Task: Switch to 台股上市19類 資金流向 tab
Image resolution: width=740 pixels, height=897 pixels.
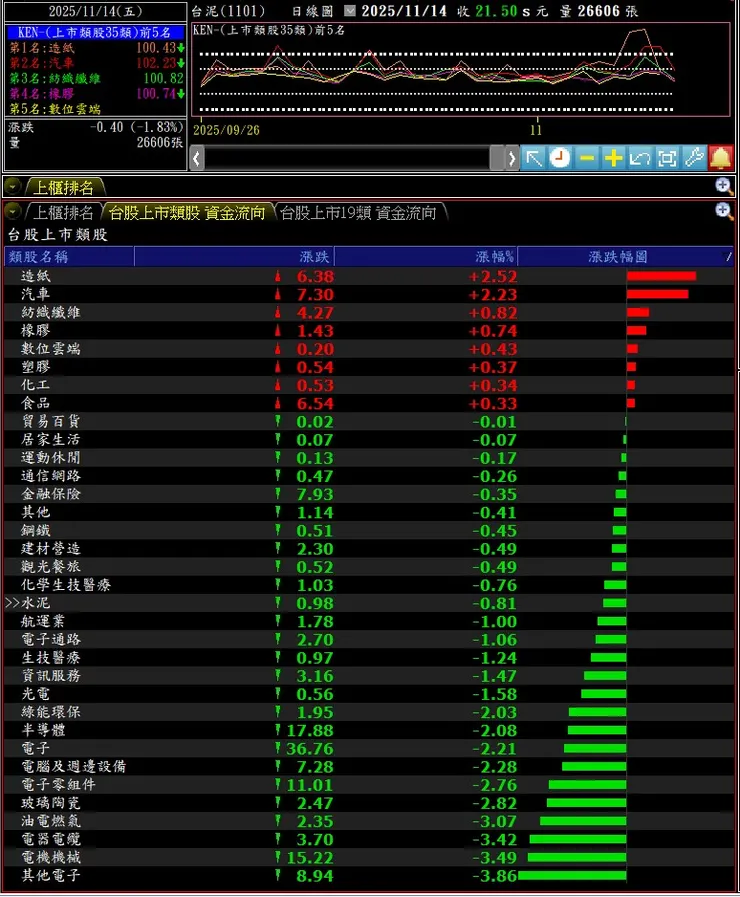Action: [359, 213]
